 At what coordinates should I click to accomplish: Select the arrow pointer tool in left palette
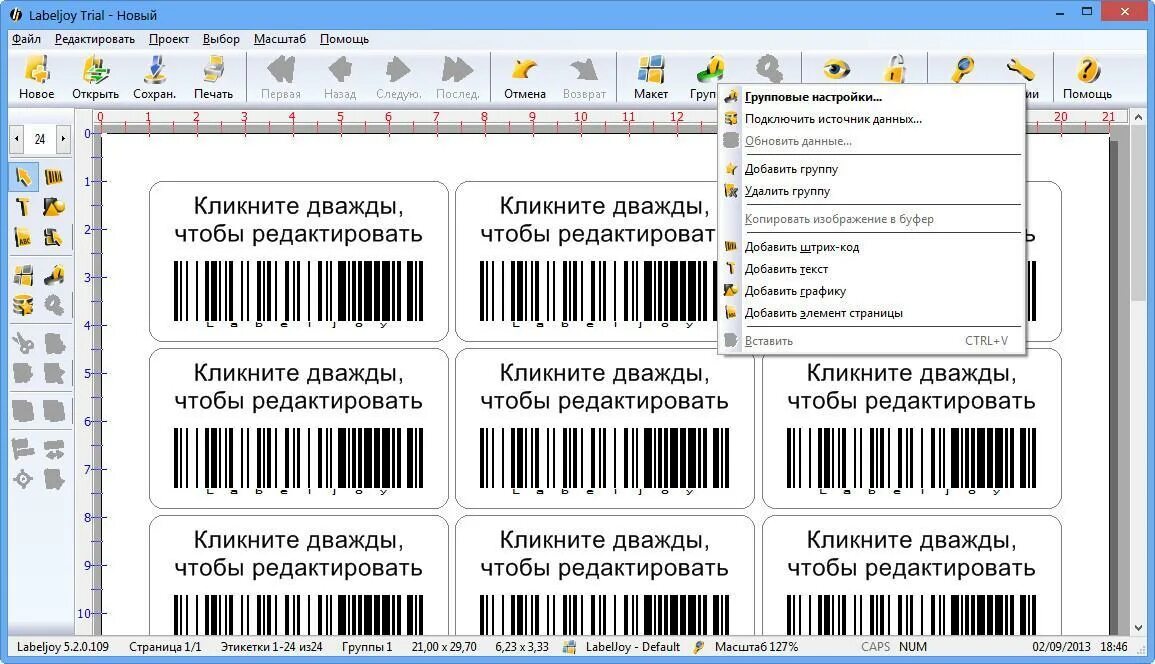[x=24, y=177]
